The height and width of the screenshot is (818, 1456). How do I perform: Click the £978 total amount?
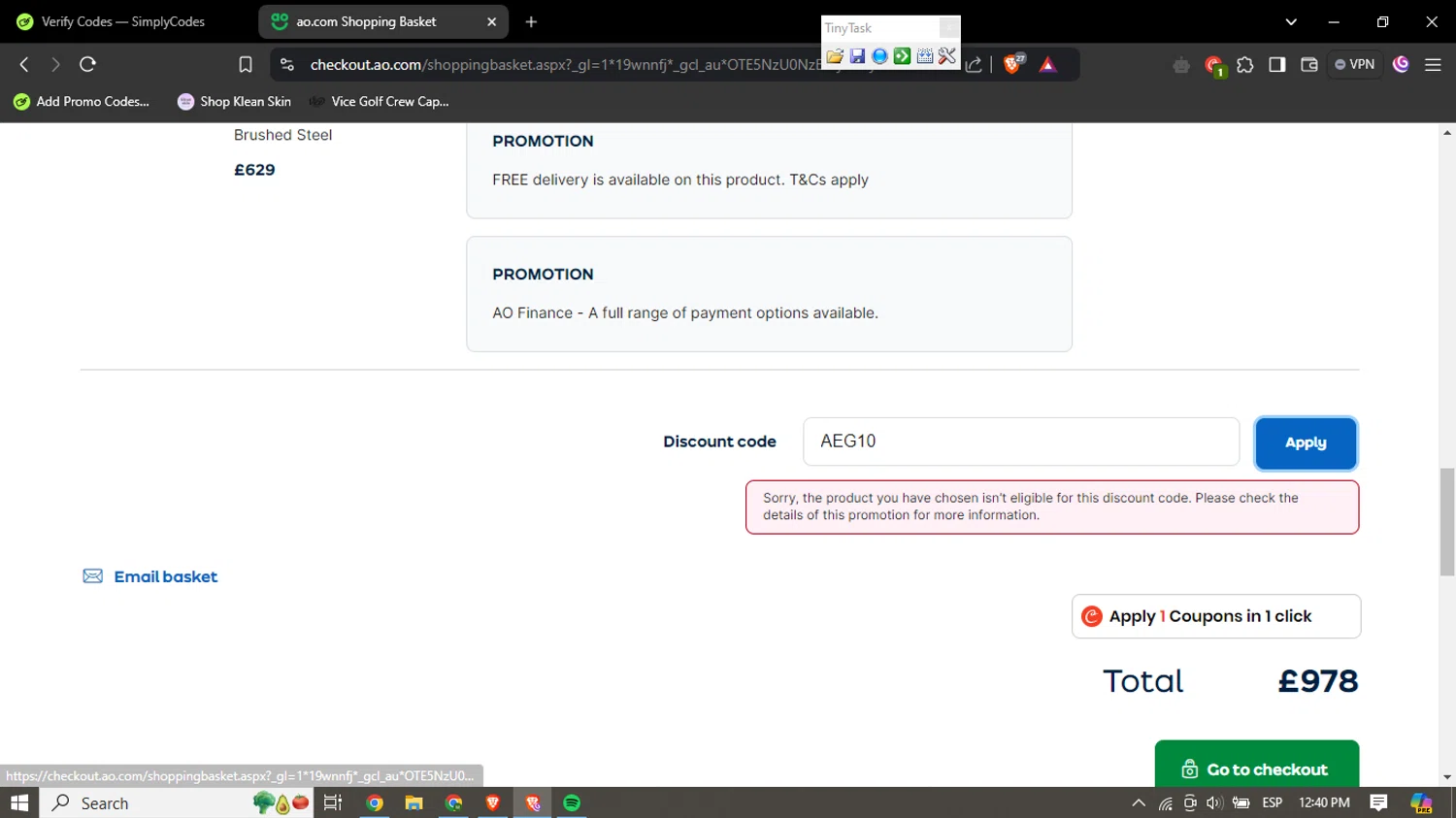click(1318, 681)
